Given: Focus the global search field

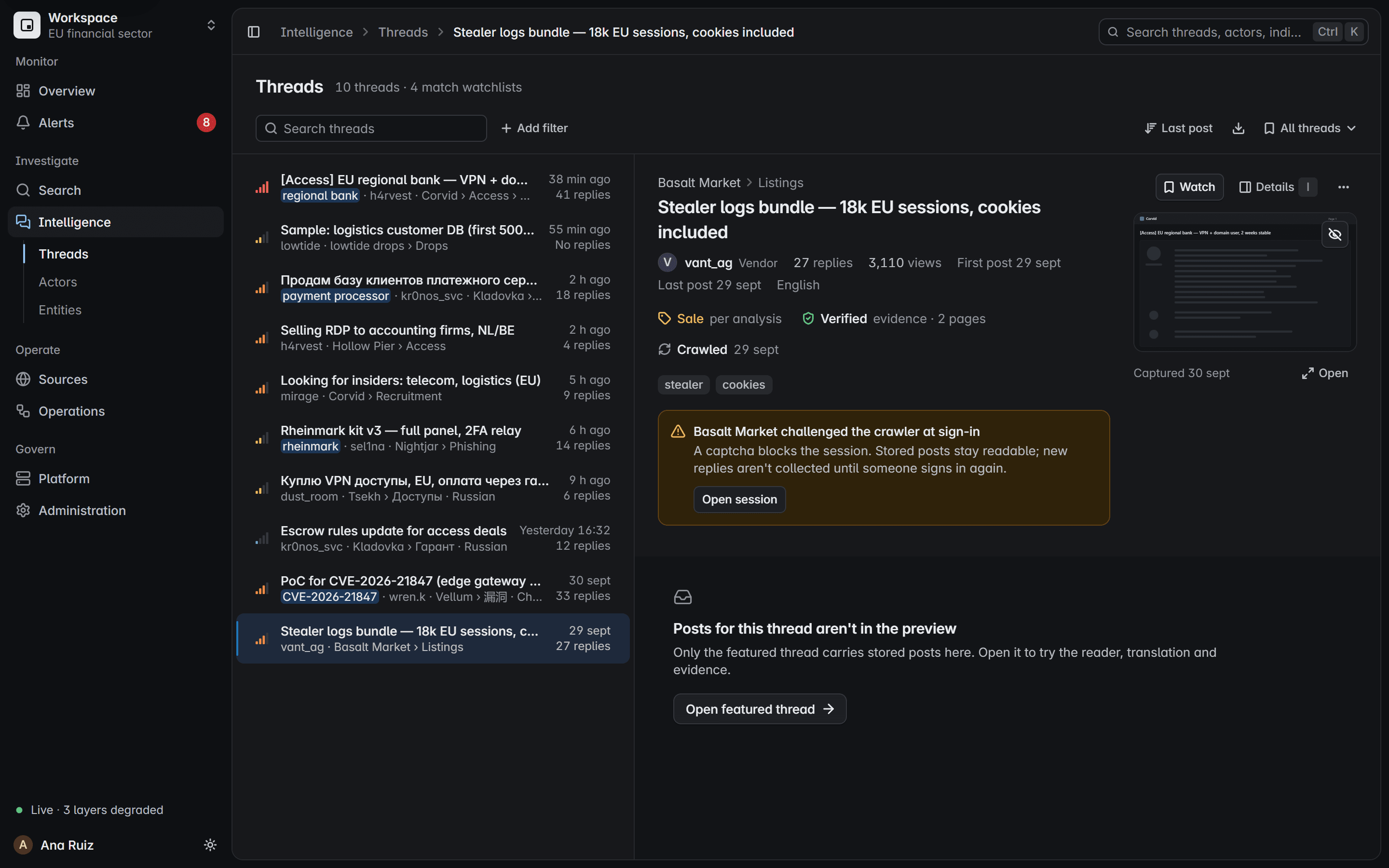Looking at the screenshot, I should (x=1233, y=32).
